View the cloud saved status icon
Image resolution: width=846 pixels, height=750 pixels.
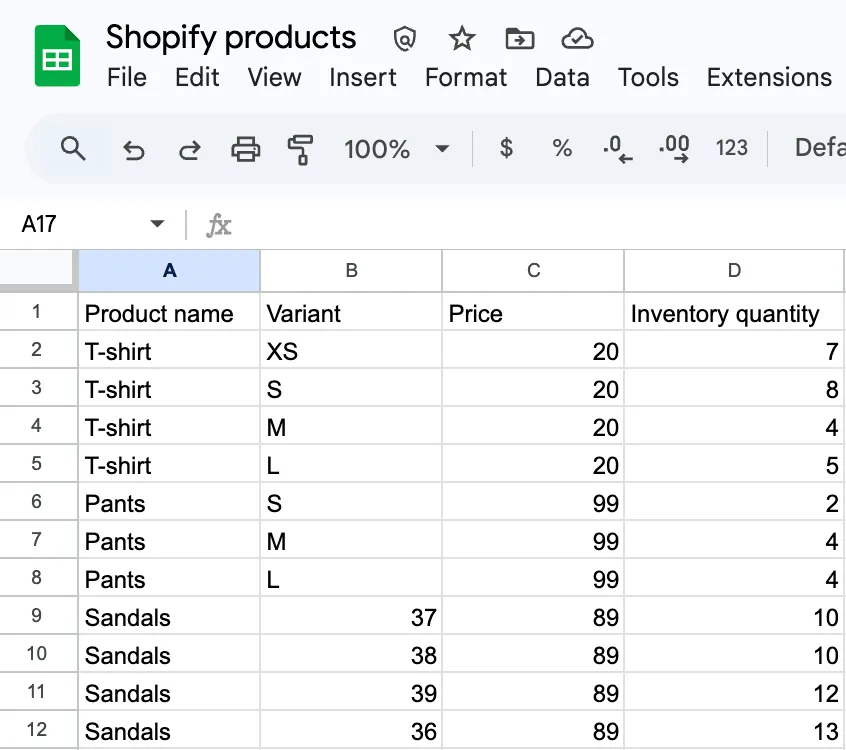pos(577,39)
